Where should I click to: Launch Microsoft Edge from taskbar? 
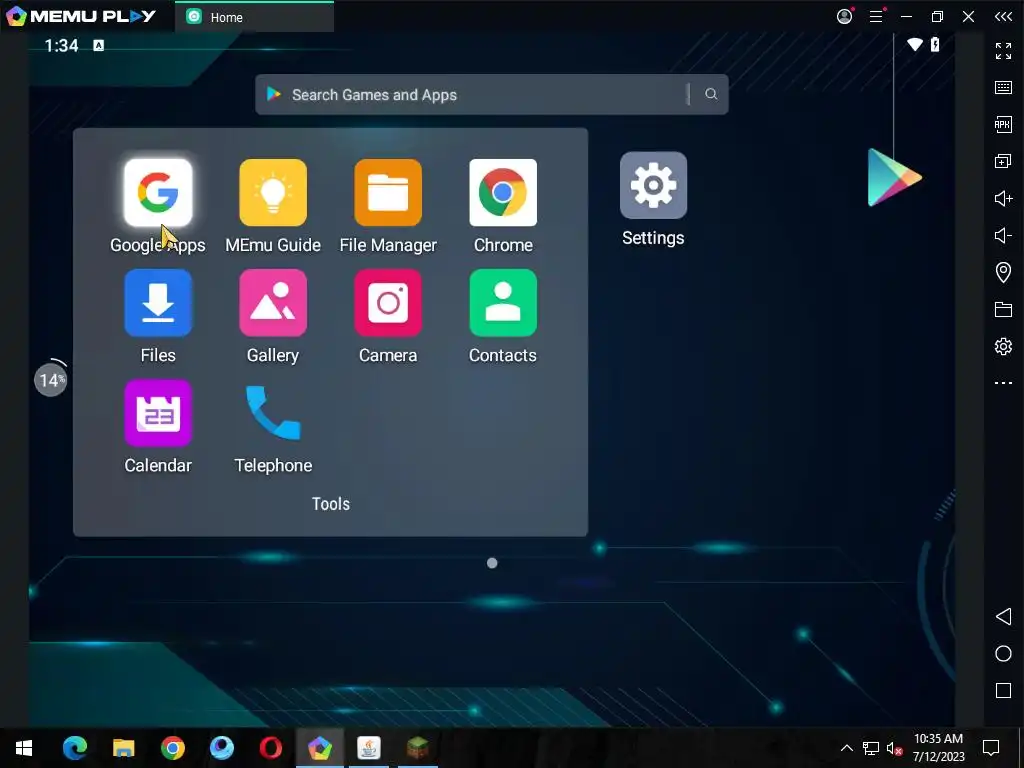[75, 748]
